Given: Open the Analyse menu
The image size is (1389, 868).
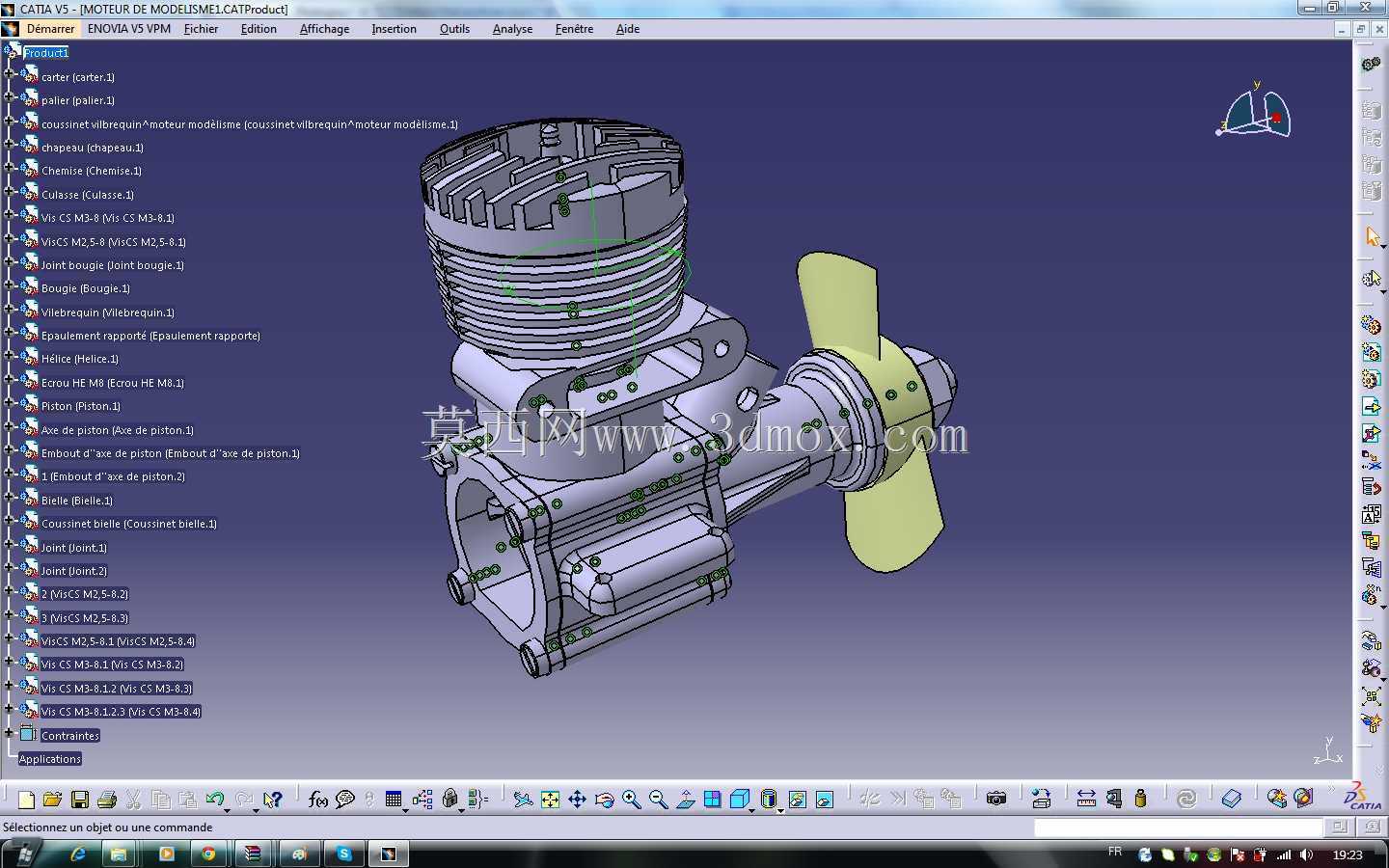Looking at the screenshot, I should [x=512, y=29].
